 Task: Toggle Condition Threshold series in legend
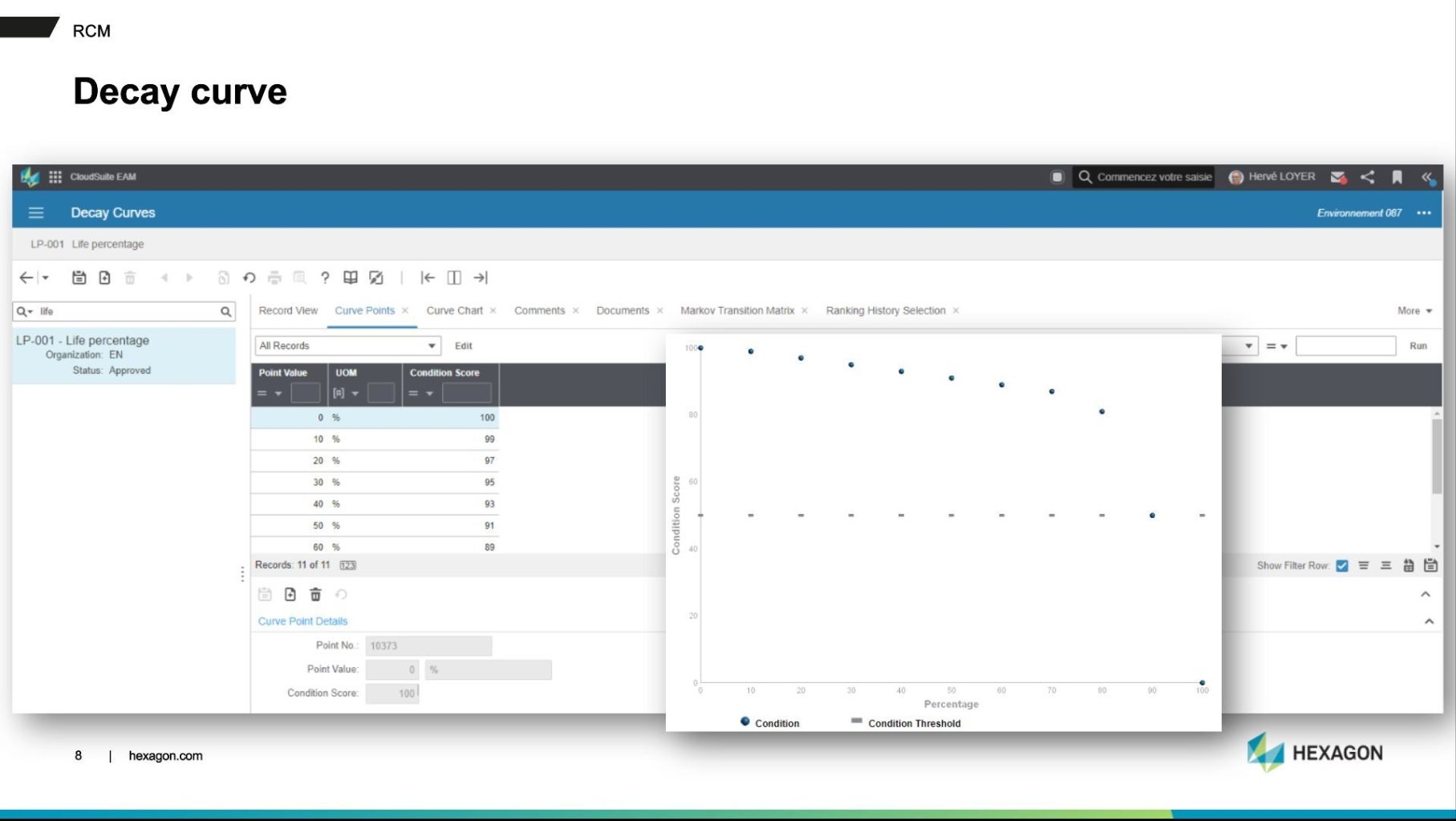pyautogui.click(x=906, y=722)
